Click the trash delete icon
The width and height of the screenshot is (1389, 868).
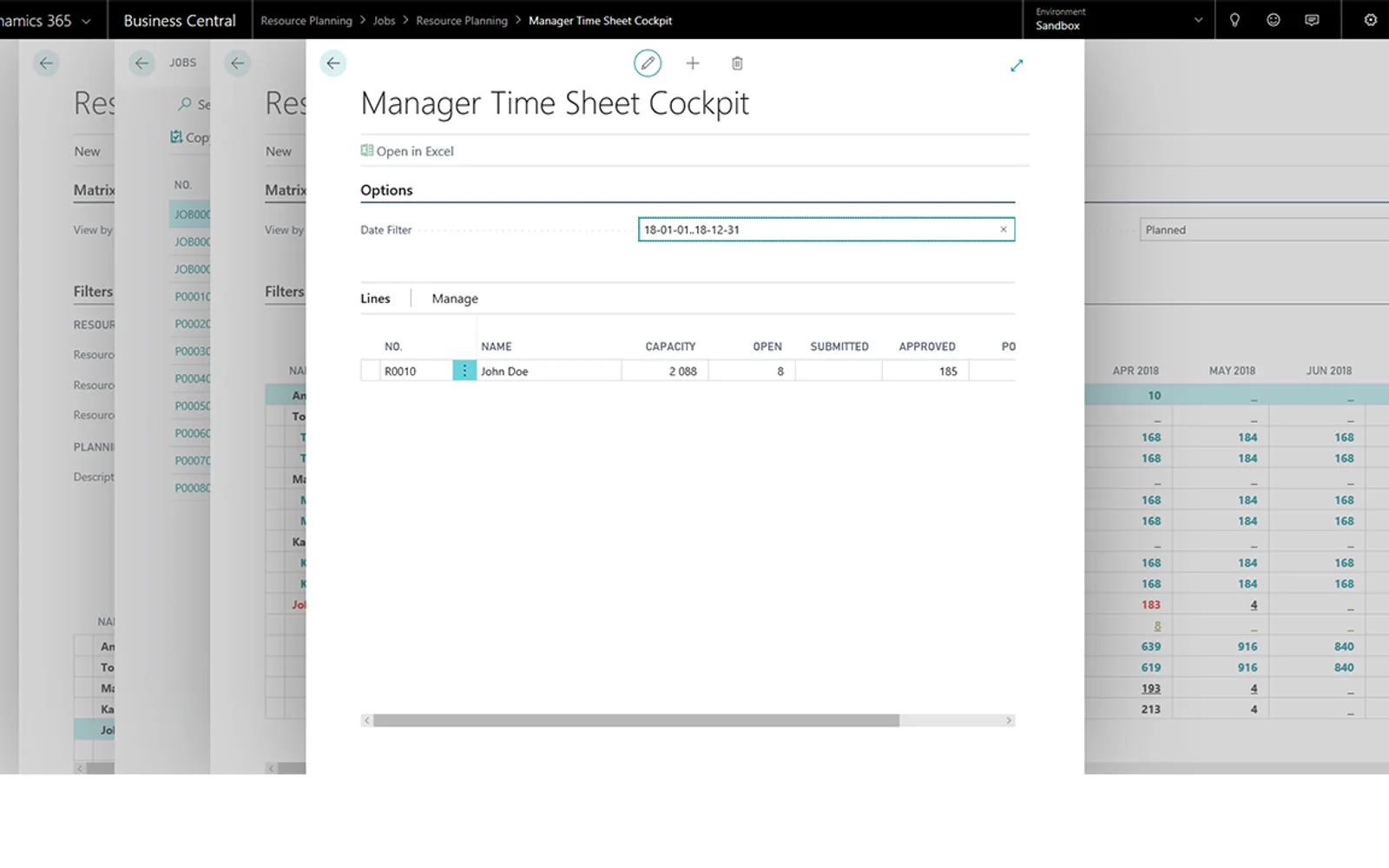click(737, 63)
